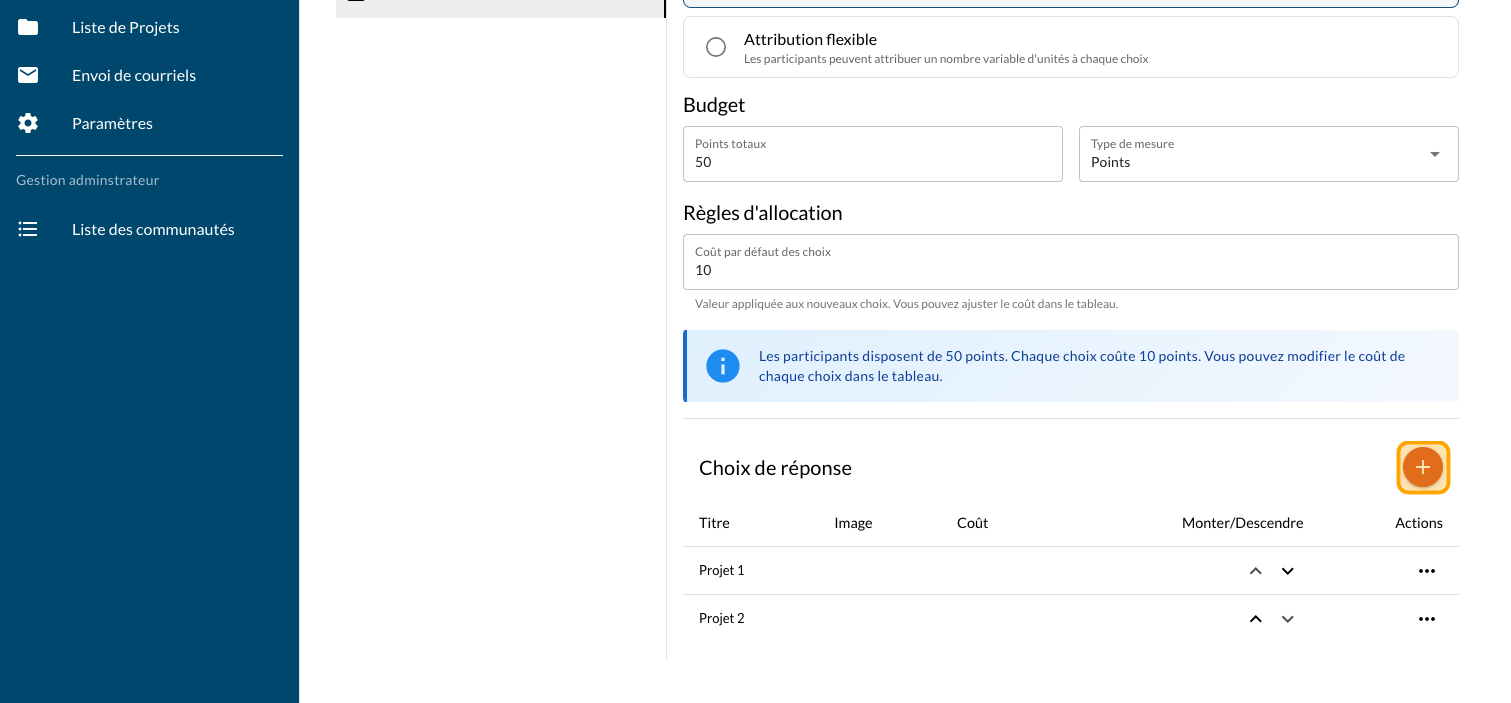Open the actions menu for Projet 2

coord(1426,619)
